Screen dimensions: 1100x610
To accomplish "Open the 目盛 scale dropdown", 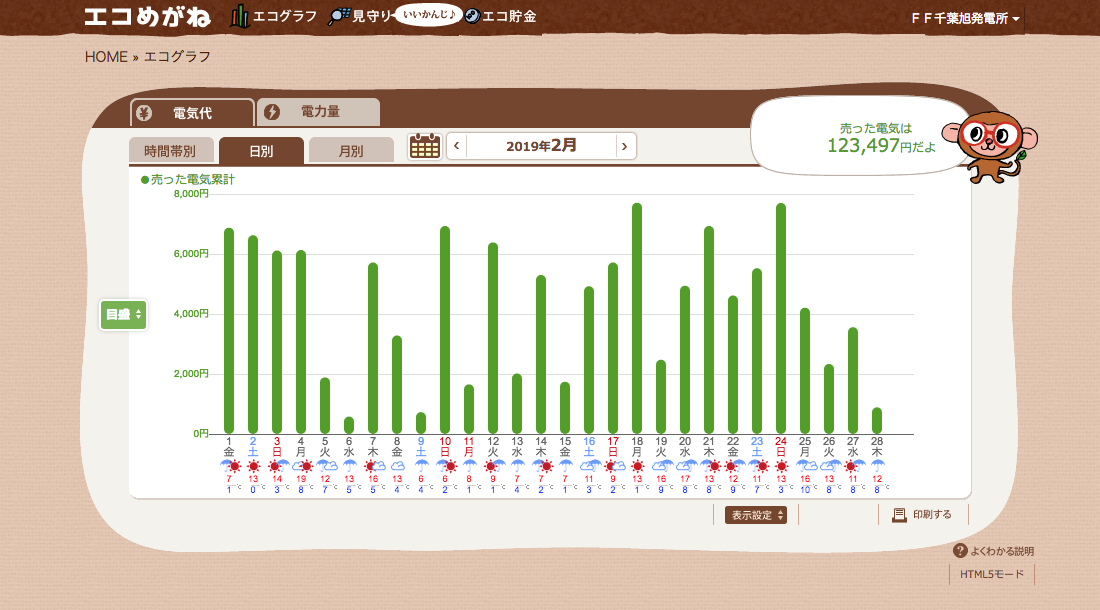I will [123, 314].
